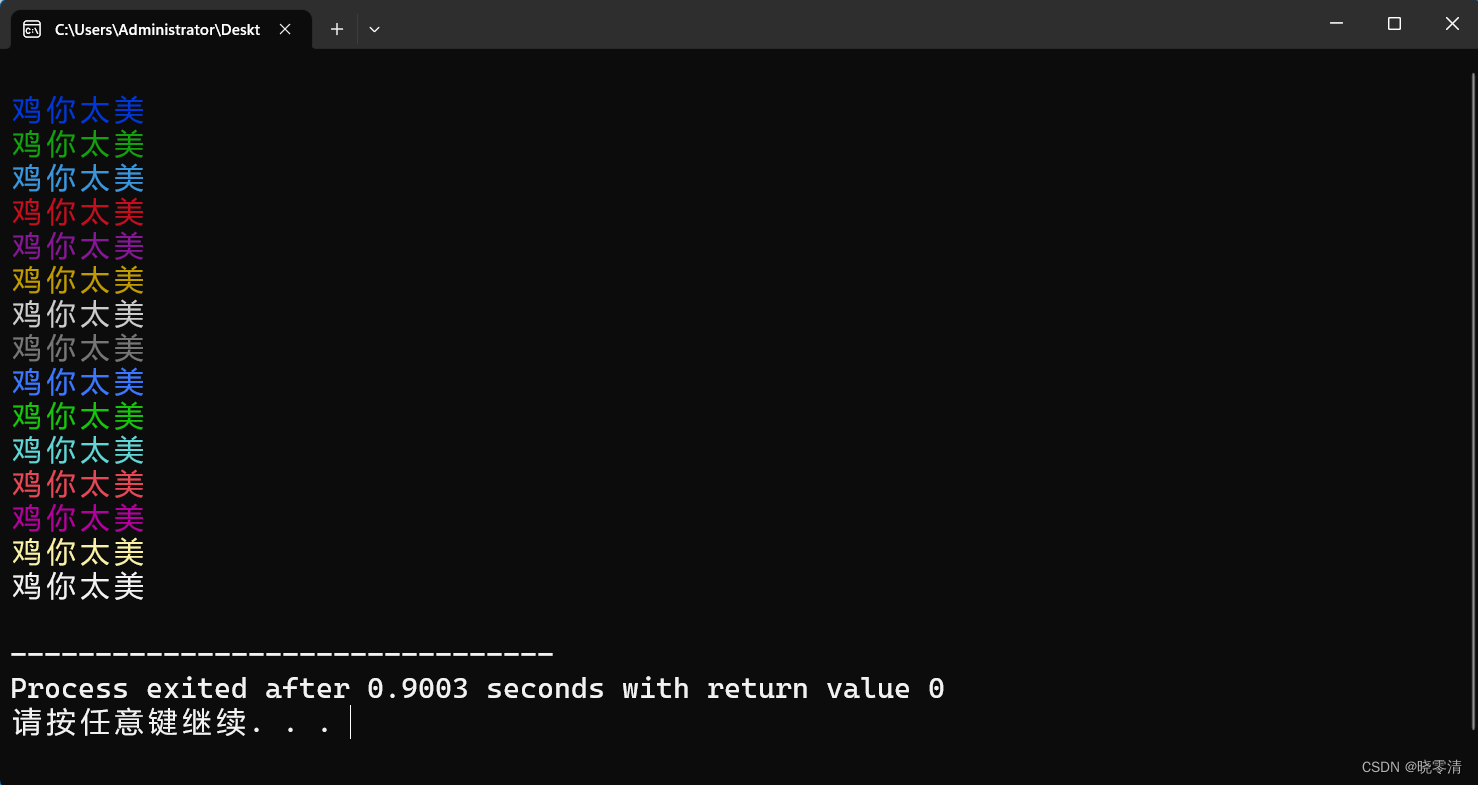Click the fourth 鸡你太美 line in dark red
This screenshot has height=785, width=1478.
coord(78,212)
